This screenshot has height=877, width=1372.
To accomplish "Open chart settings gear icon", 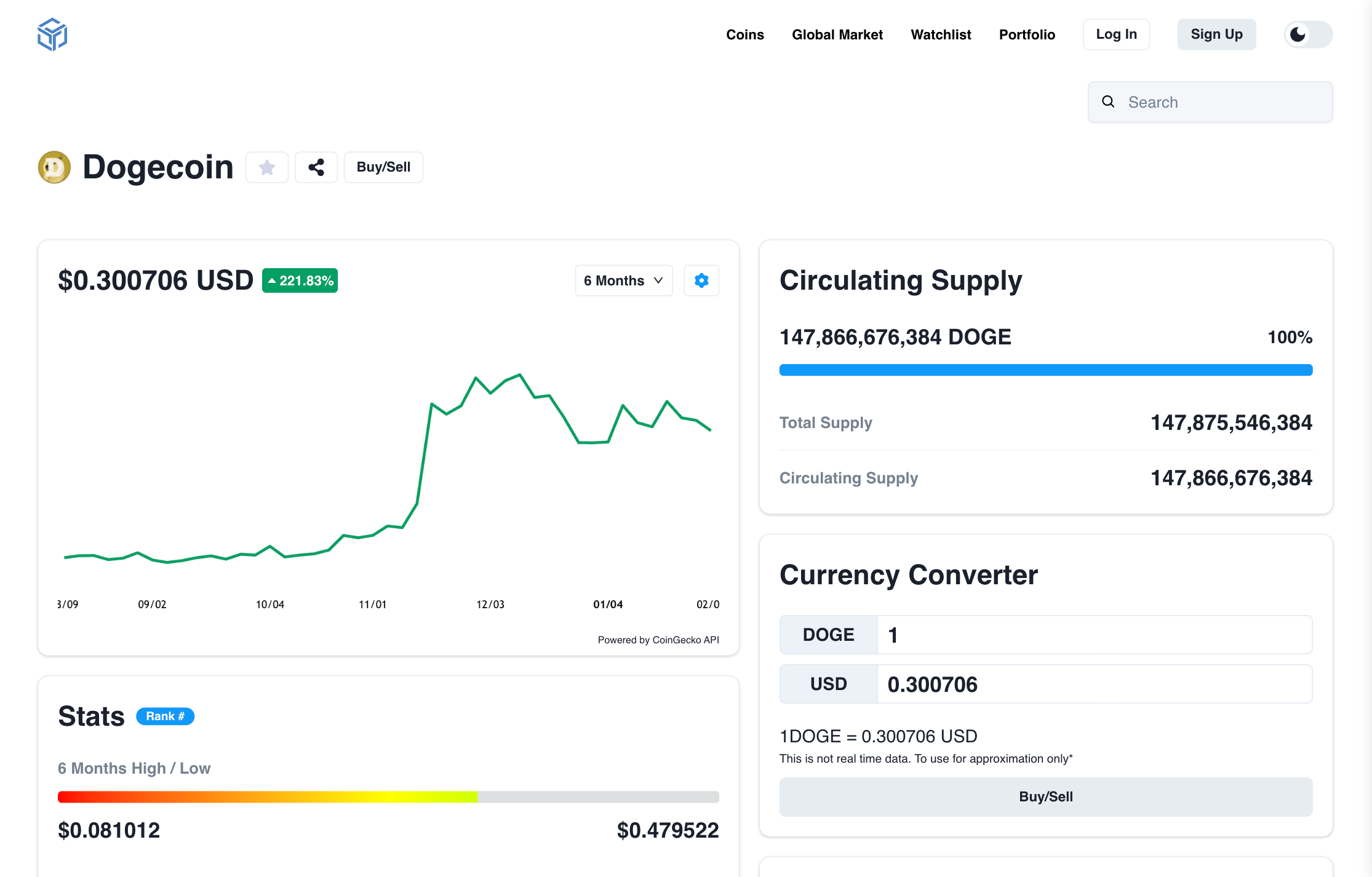I will [x=701, y=280].
